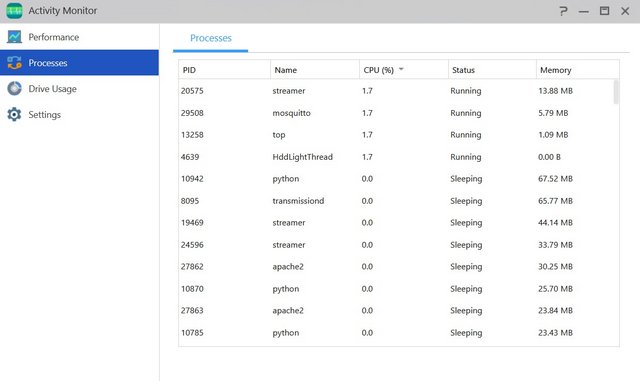Switch to the Processes tab
This screenshot has width=640, height=381.
211,38
